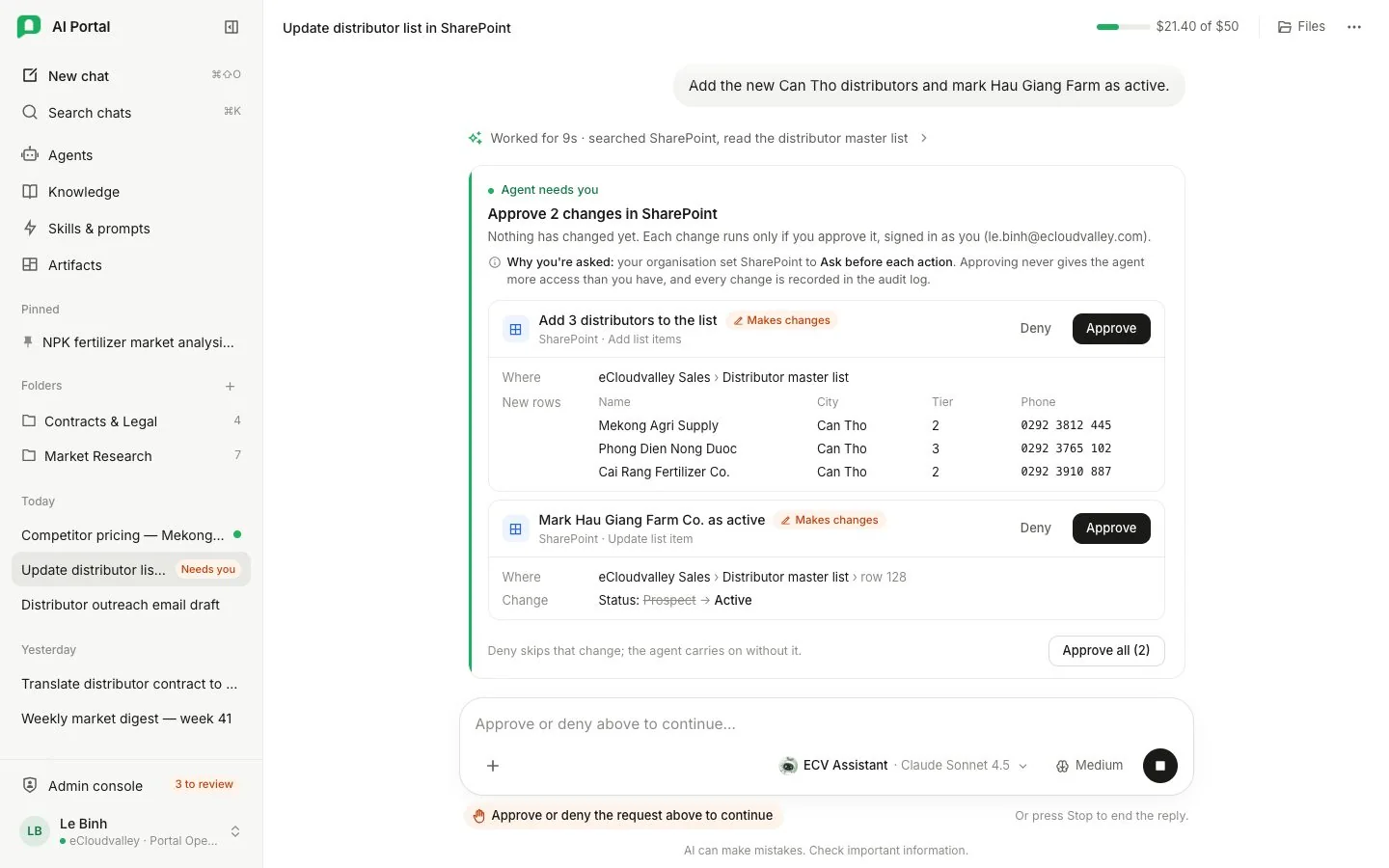Screen dimensions: 1389x868
Task: Open Weekly market digest — week 41
Action: pos(131,718)
